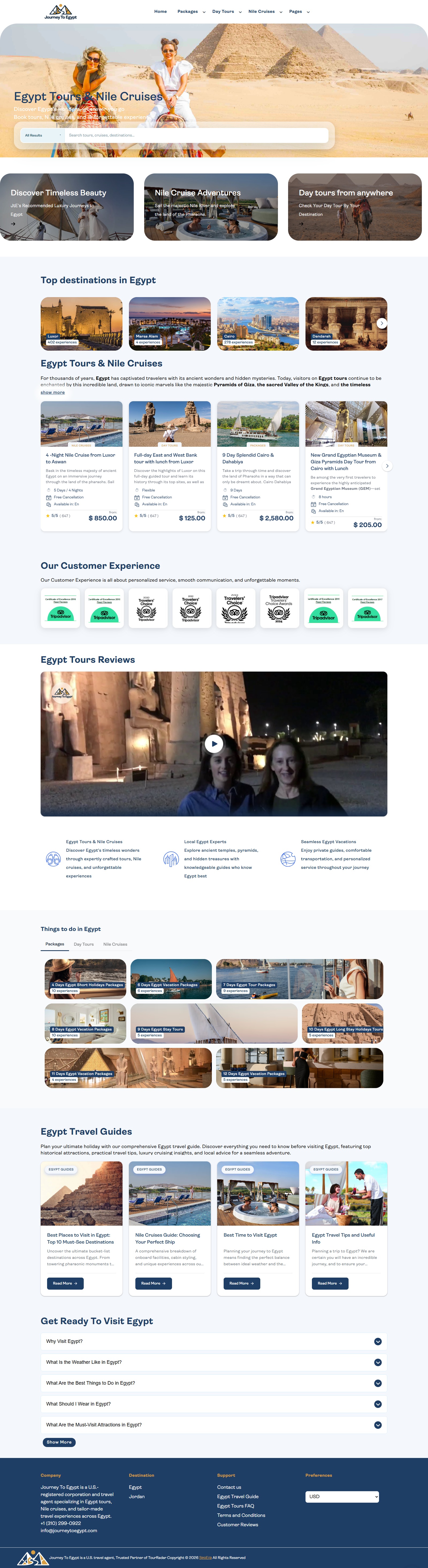Screen dimensions: 428x1568
Task: Click the Local Egypt Experts temple icon
Action: tap(171, 859)
